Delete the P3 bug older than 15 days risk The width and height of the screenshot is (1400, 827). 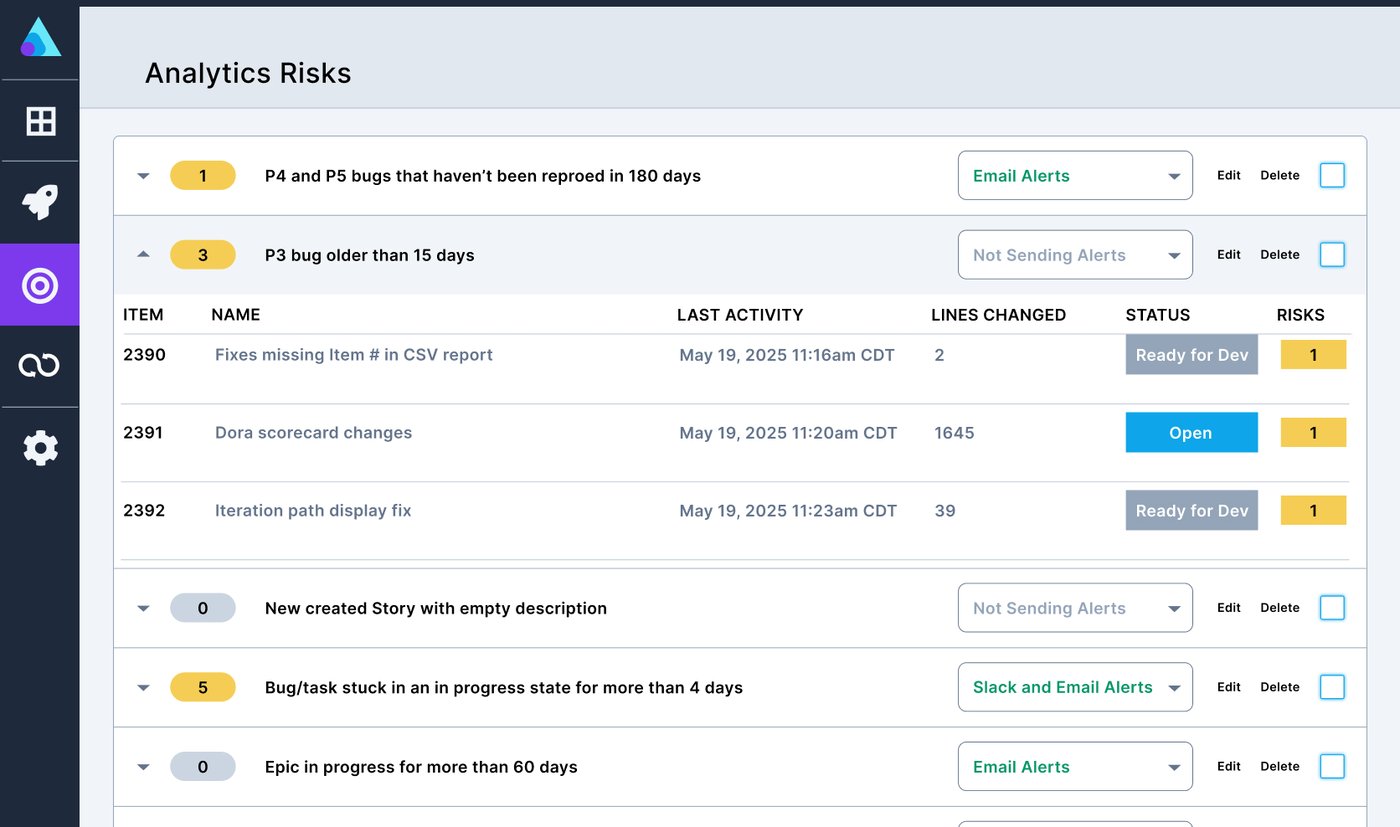pyautogui.click(x=1279, y=255)
